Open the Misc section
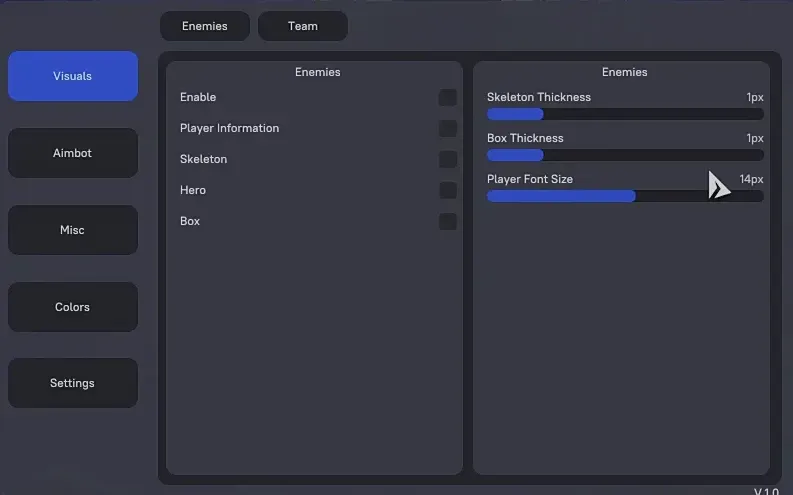Image resolution: width=793 pixels, height=495 pixels. tap(73, 230)
